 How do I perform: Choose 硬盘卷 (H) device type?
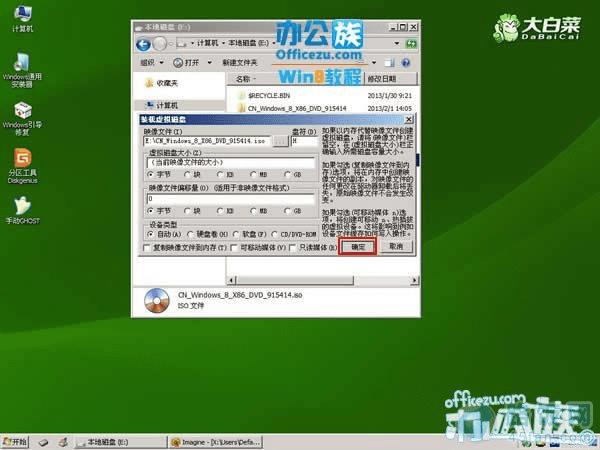(x=207, y=234)
